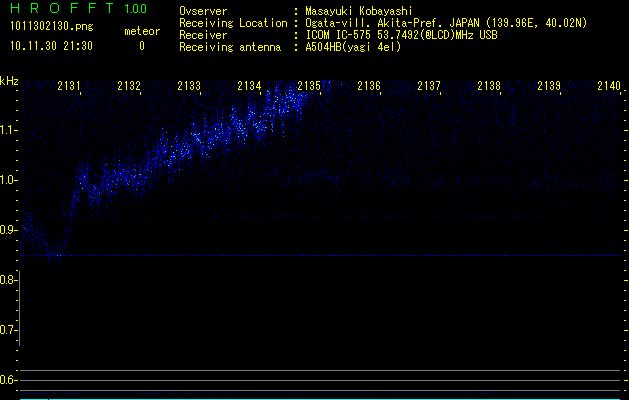Click the 'Ovserver' field label
629x400 pixels.
click(x=203, y=11)
